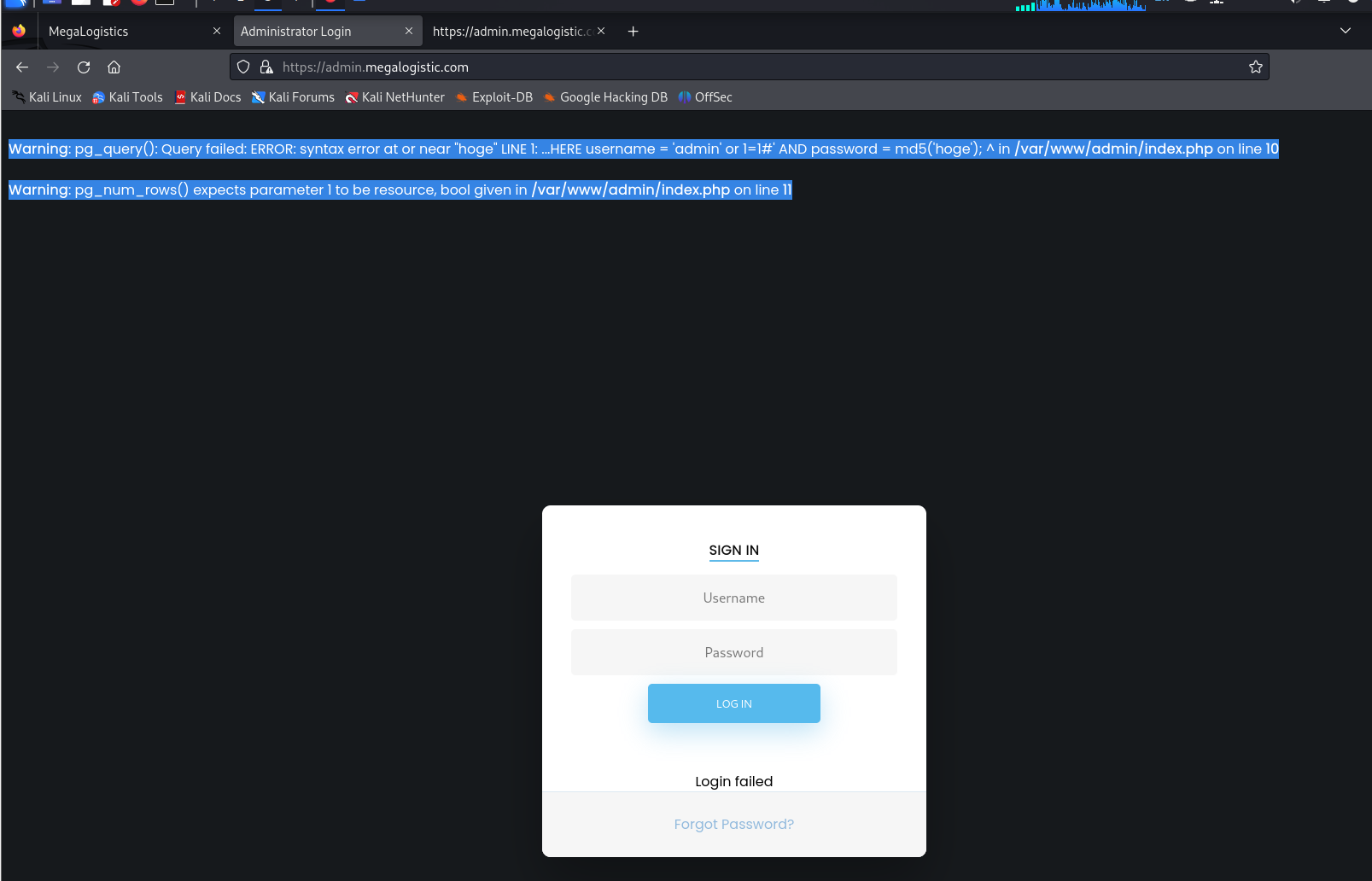1372x881 pixels.
Task: Close the MegaLogistics tab
Action: tap(217, 32)
